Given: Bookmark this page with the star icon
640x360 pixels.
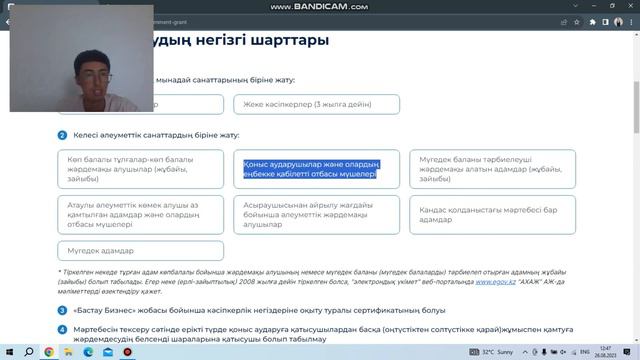Looking at the screenshot, I should point(577,22).
